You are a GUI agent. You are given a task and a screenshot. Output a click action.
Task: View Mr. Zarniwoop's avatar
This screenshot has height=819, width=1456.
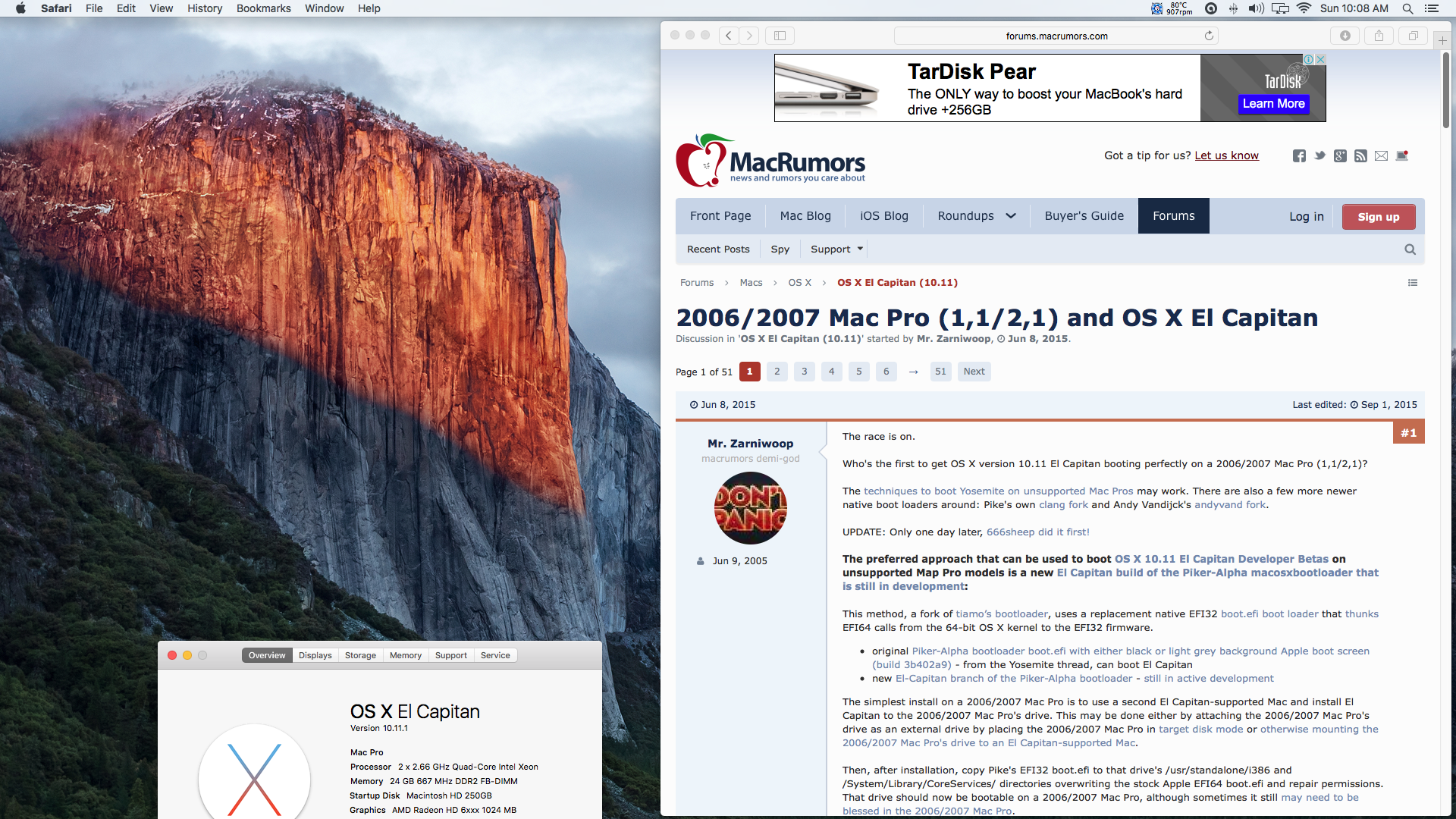750,508
